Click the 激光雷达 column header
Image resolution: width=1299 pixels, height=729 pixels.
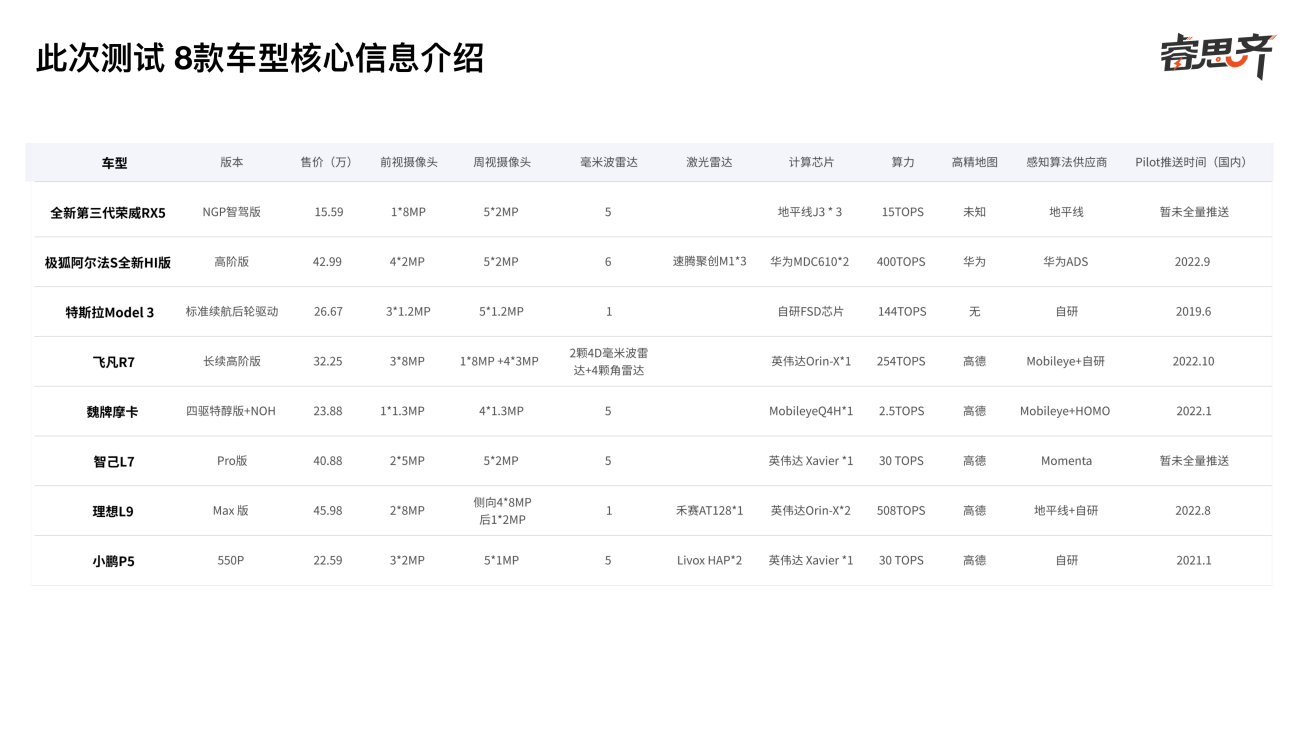coord(709,162)
